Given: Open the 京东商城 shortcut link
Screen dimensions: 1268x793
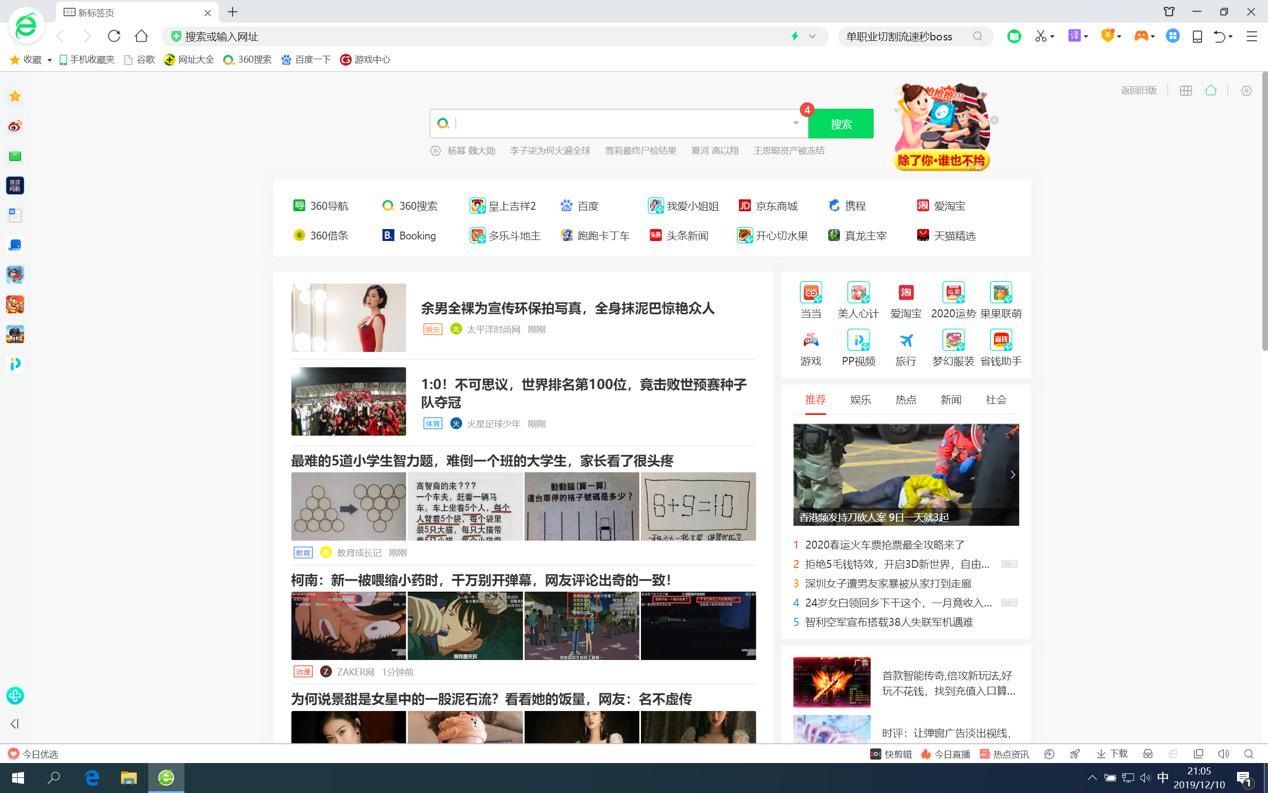Looking at the screenshot, I should (x=776, y=206).
